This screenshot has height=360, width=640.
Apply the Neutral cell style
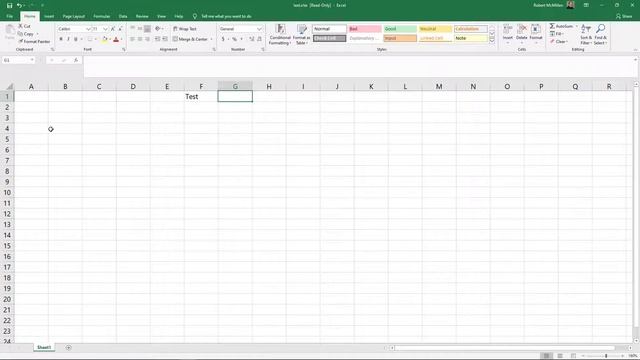(x=435, y=29)
